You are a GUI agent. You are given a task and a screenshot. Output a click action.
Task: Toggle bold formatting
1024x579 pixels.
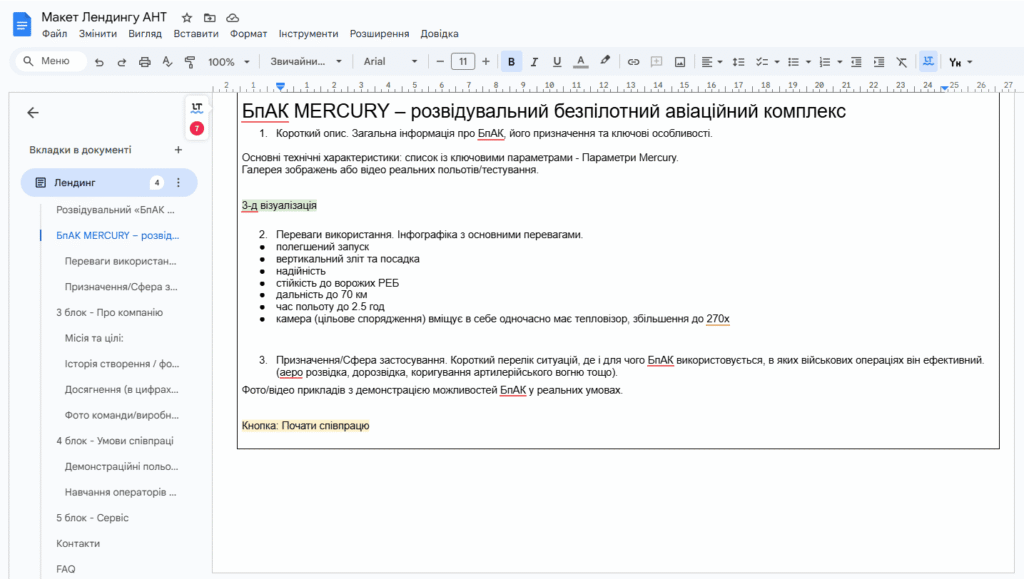click(x=511, y=62)
